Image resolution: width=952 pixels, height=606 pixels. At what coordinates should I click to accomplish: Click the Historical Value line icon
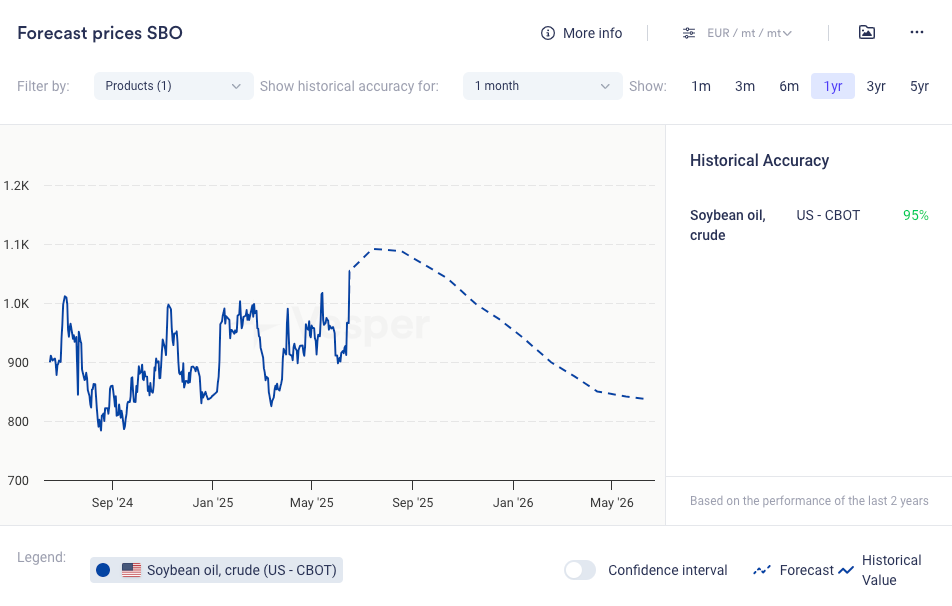[847, 570]
